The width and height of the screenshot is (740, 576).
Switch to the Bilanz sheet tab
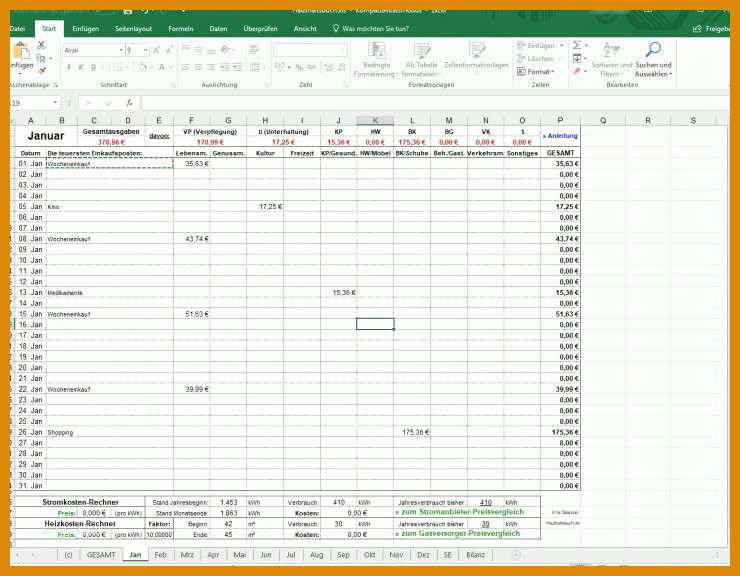[x=475, y=555]
